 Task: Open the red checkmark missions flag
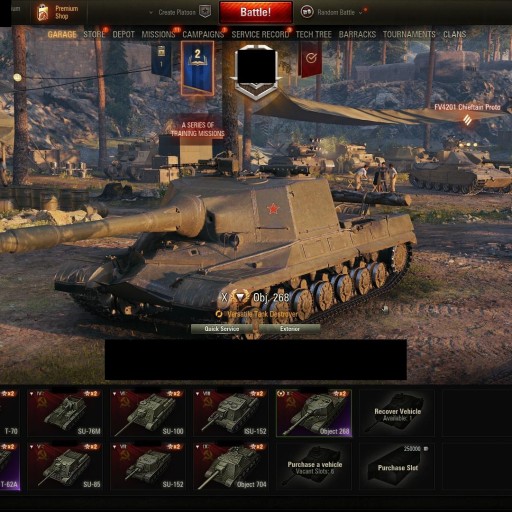tap(311, 59)
